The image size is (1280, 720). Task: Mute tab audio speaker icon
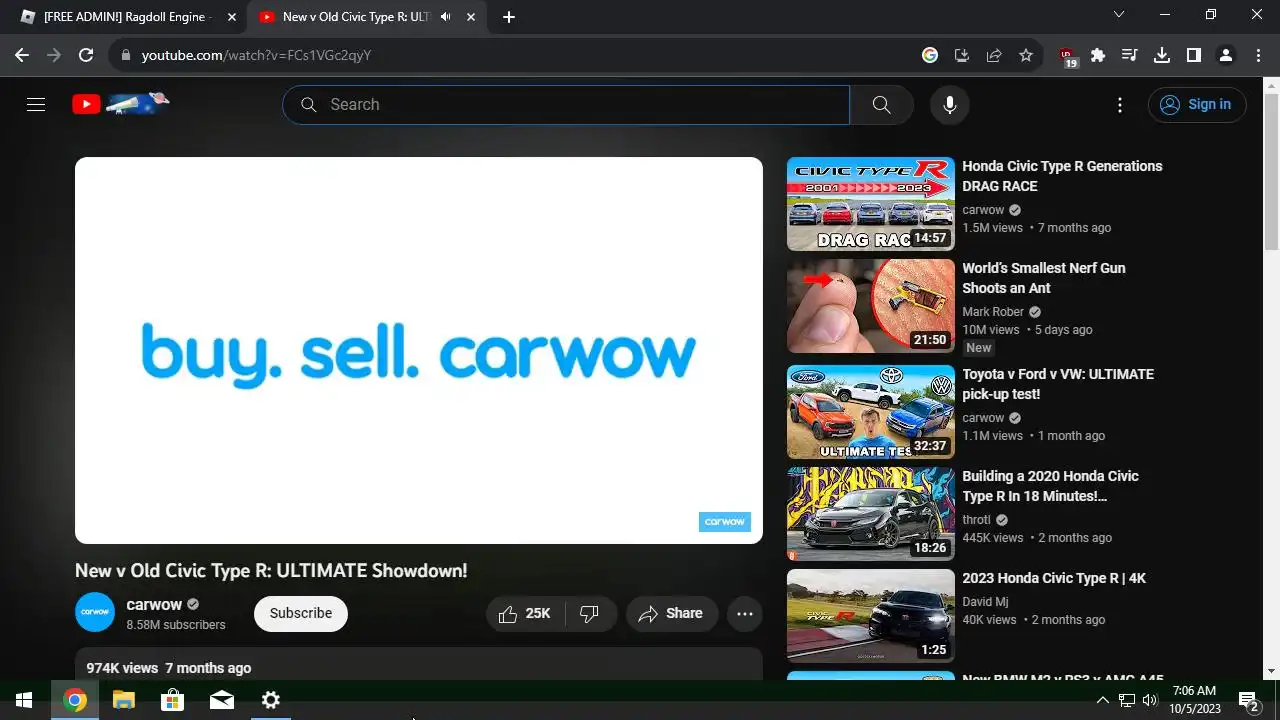445,17
